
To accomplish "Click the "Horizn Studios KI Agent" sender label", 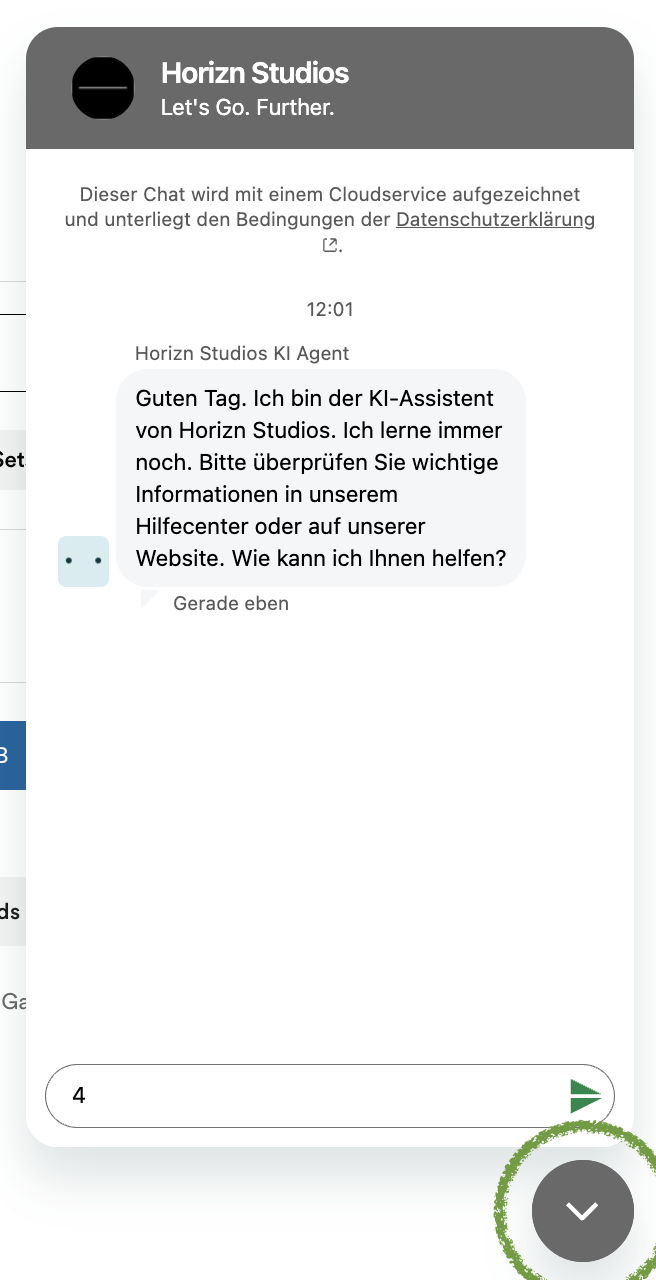I will (x=242, y=353).
